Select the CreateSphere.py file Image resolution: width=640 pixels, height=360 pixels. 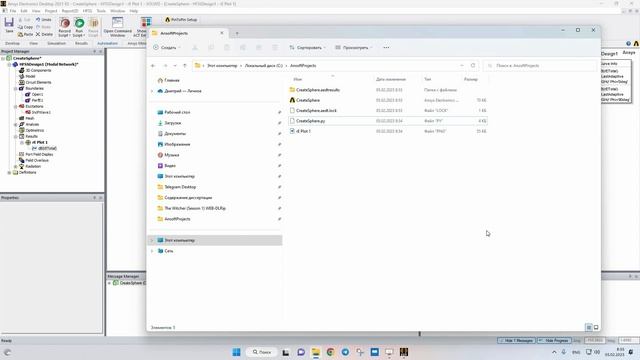(388, 121)
